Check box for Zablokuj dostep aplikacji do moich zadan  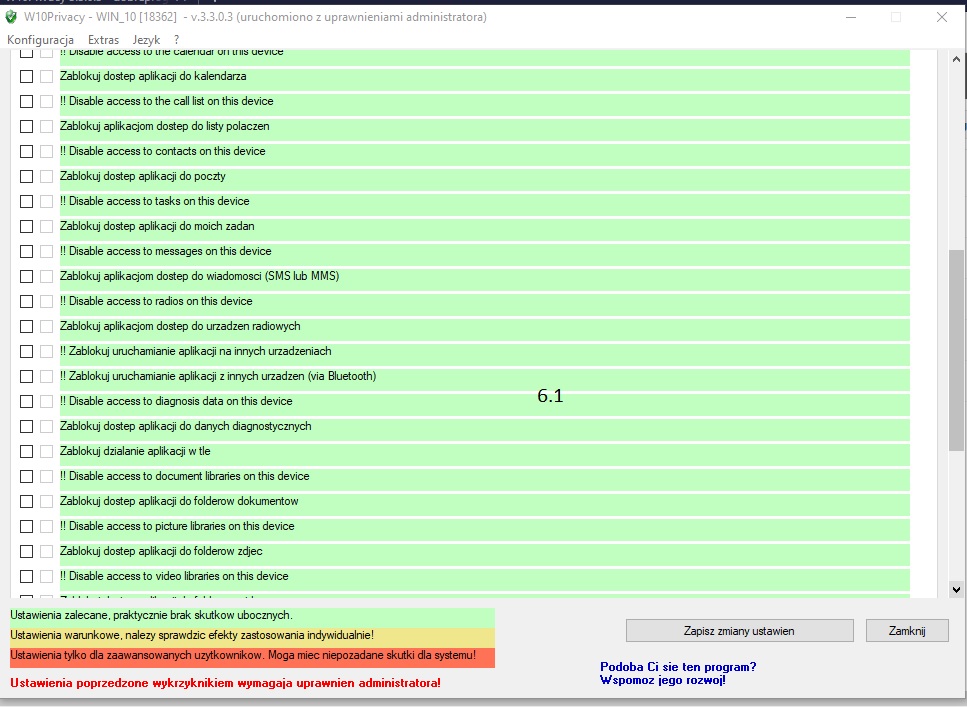pyautogui.click(x=27, y=226)
